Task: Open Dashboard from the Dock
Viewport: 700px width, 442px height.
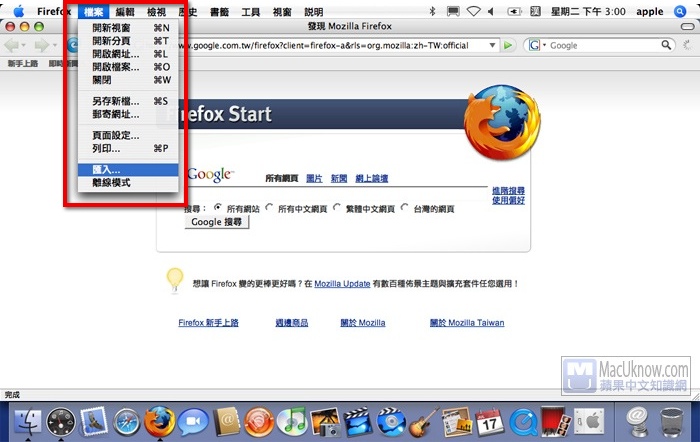Action: tap(61, 422)
